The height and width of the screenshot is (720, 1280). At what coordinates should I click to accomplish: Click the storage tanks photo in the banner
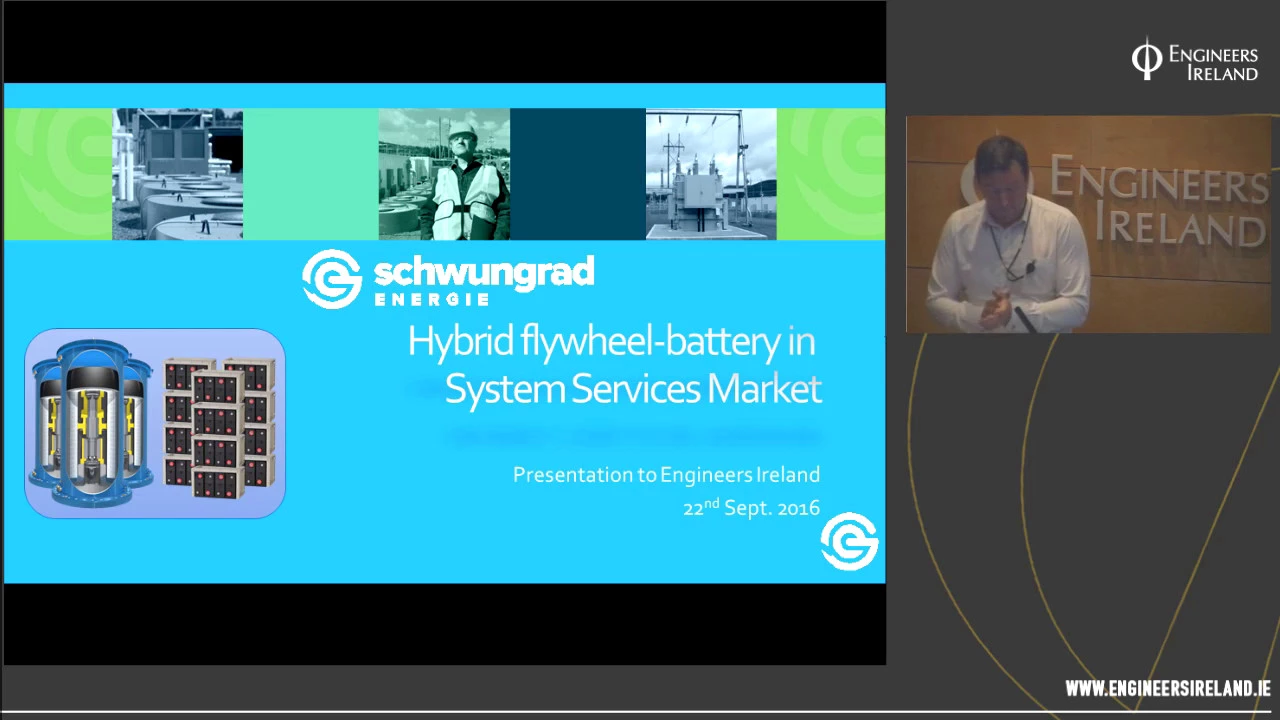coord(177,174)
